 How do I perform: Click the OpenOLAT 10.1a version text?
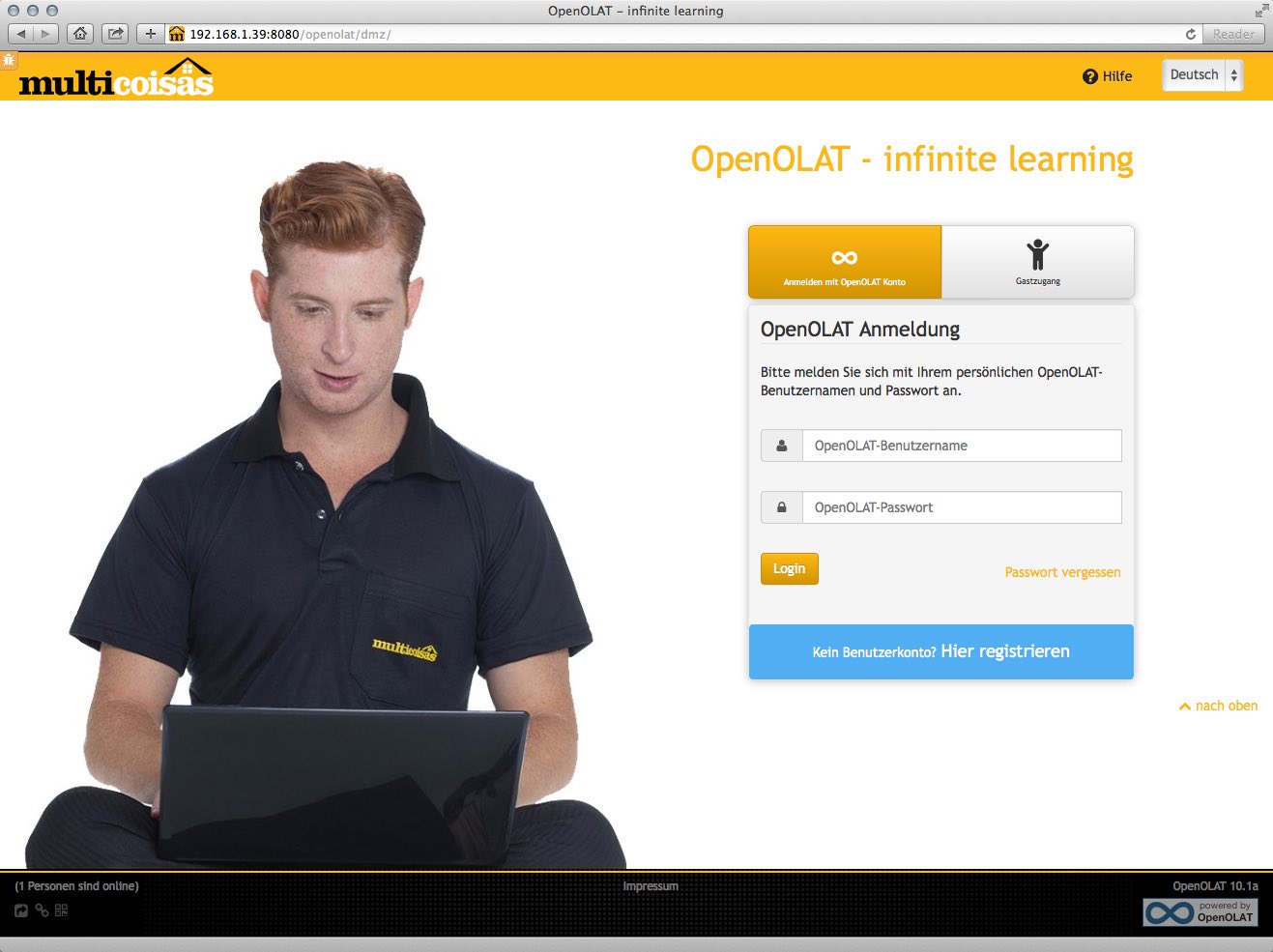point(1215,886)
